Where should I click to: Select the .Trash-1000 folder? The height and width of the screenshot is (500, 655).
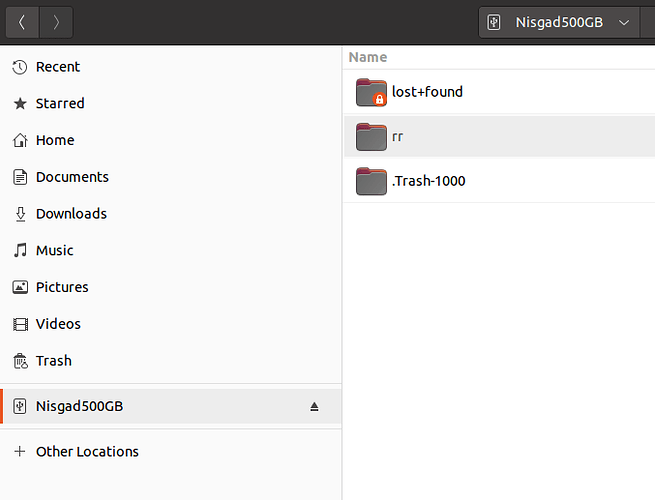[499, 181]
